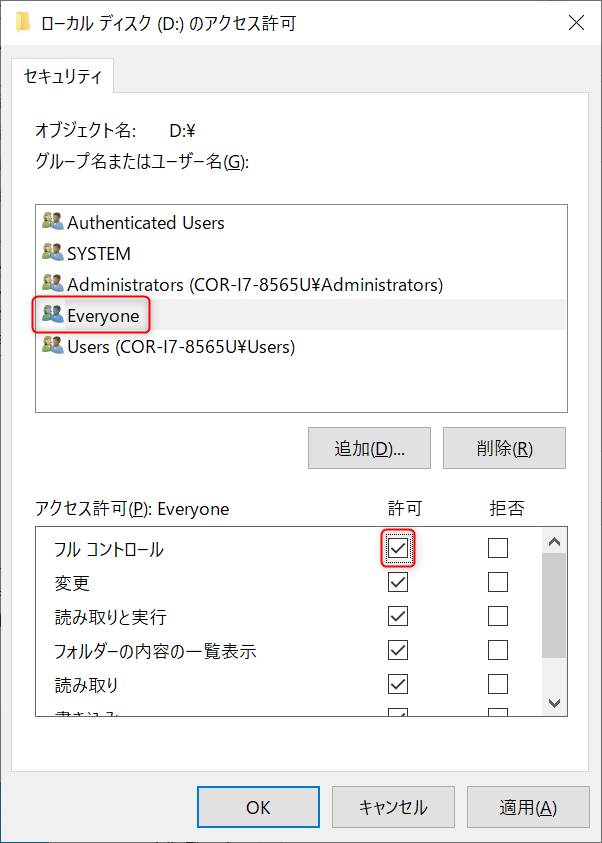Click the Users group icon
602x843 pixels.
click(x=53, y=346)
